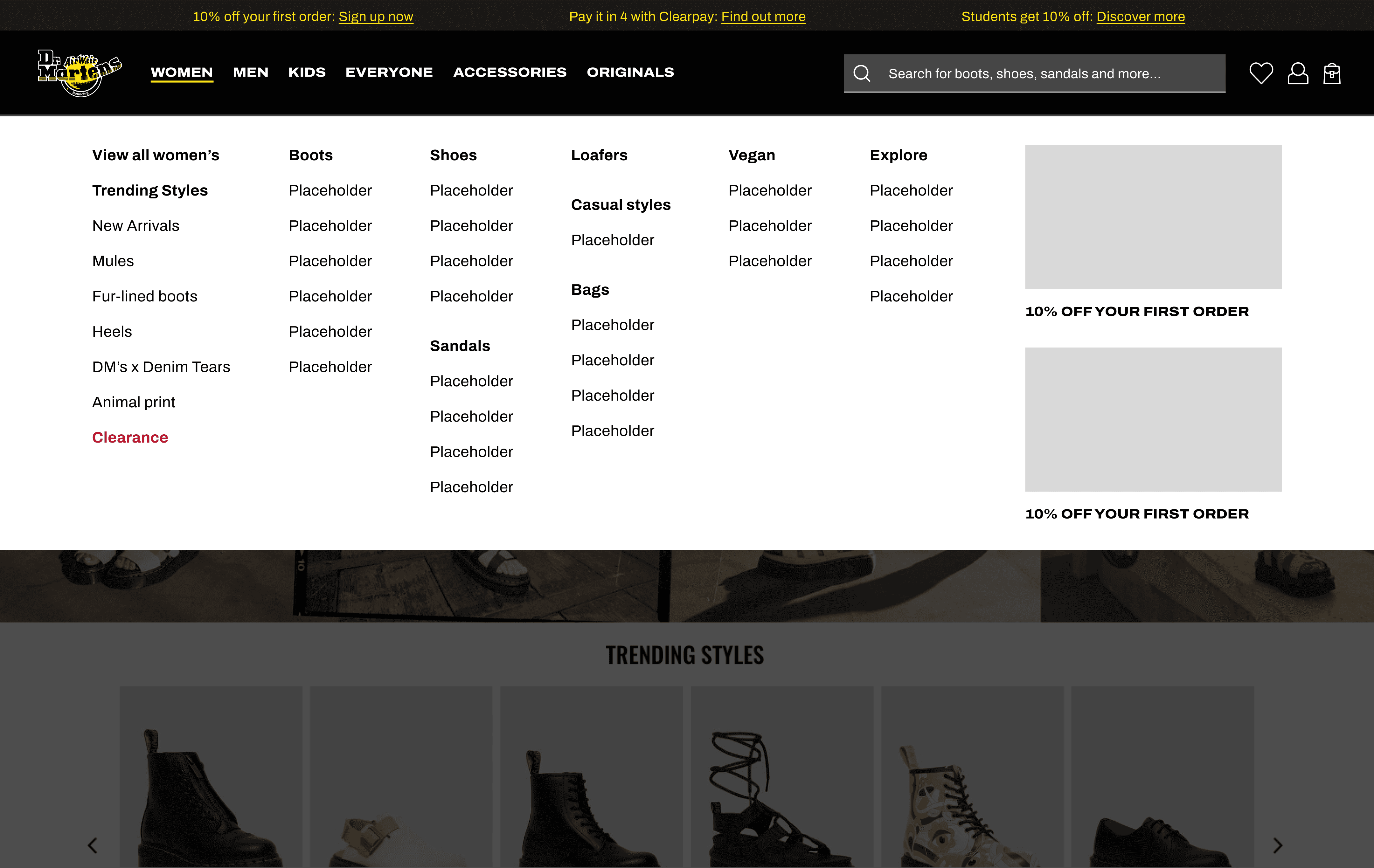Click into the product search field
This screenshot has width=1374, height=868.
(x=1050, y=73)
